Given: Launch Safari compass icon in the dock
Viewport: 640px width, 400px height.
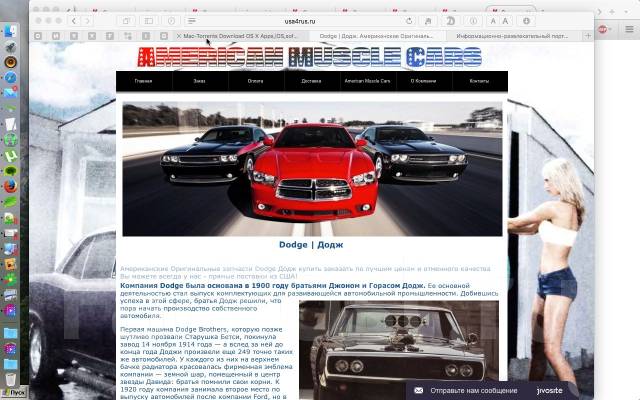Looking at the screenshot, I should pyautogui.click(x=11, y=77).
